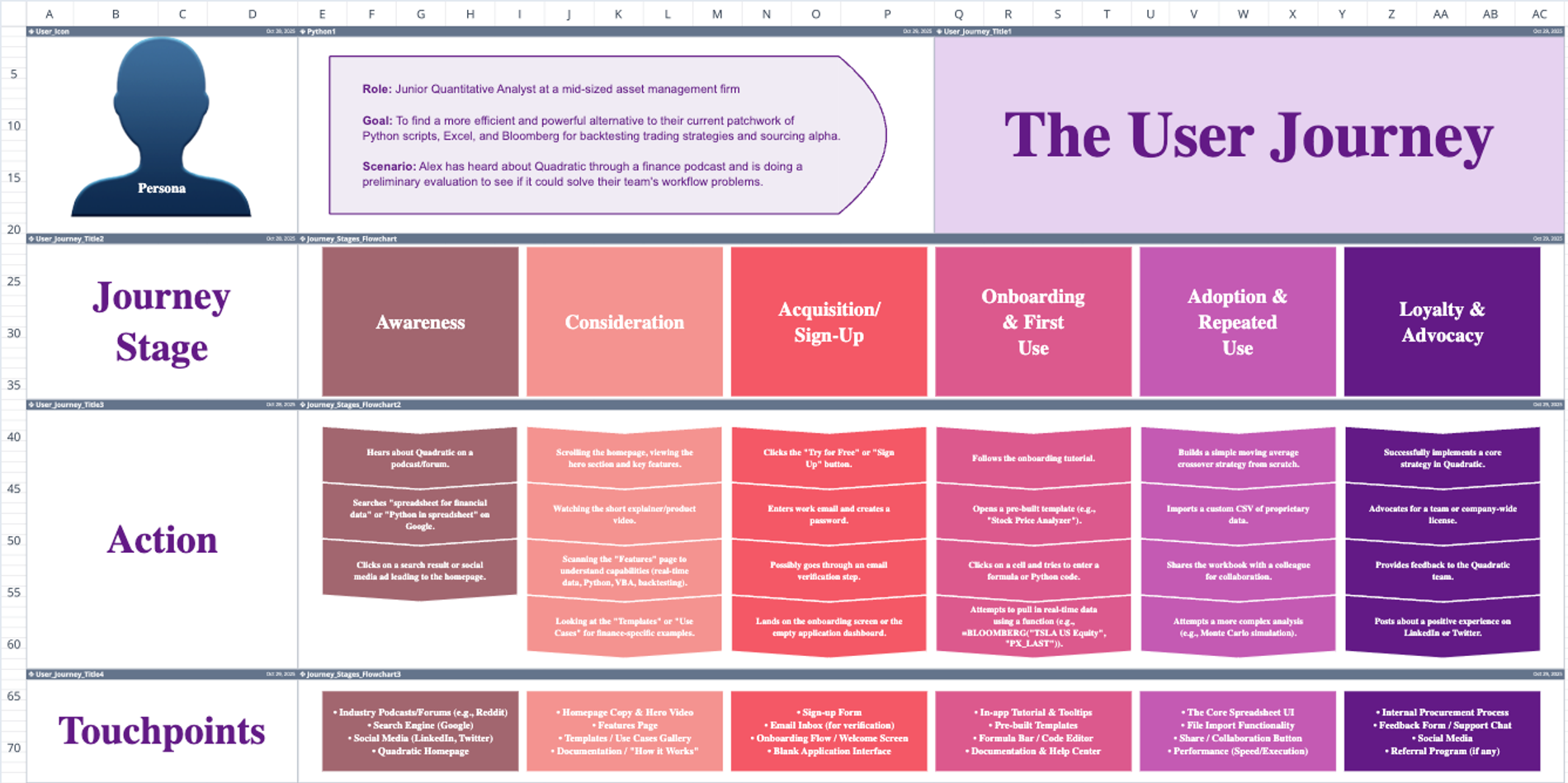Click 'Hears about Quadratic on a podcast/forum' step
Image resolution: width=1568 pixels, height=783 pixels.
[x=420, y=458]
